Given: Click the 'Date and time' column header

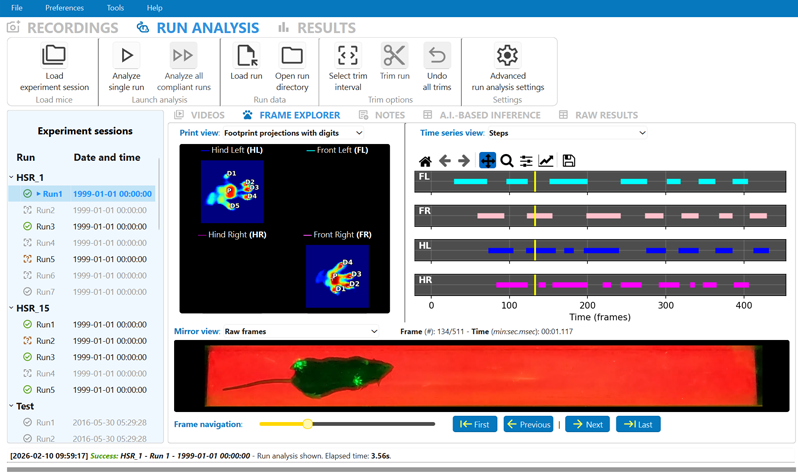Looking at the screenshot, I should (107, 157).
